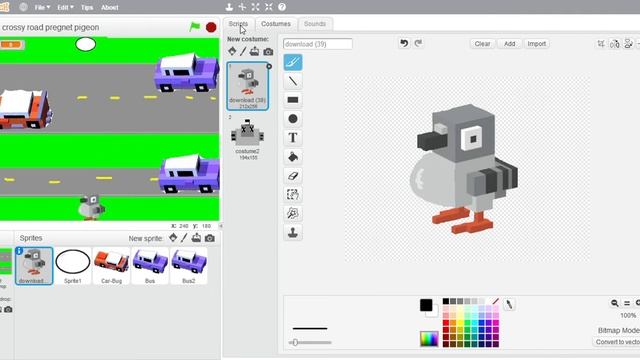This screenshot has height=360, width=640.
Task: Select the Ellipse shape tool
Action: [293, 119]
